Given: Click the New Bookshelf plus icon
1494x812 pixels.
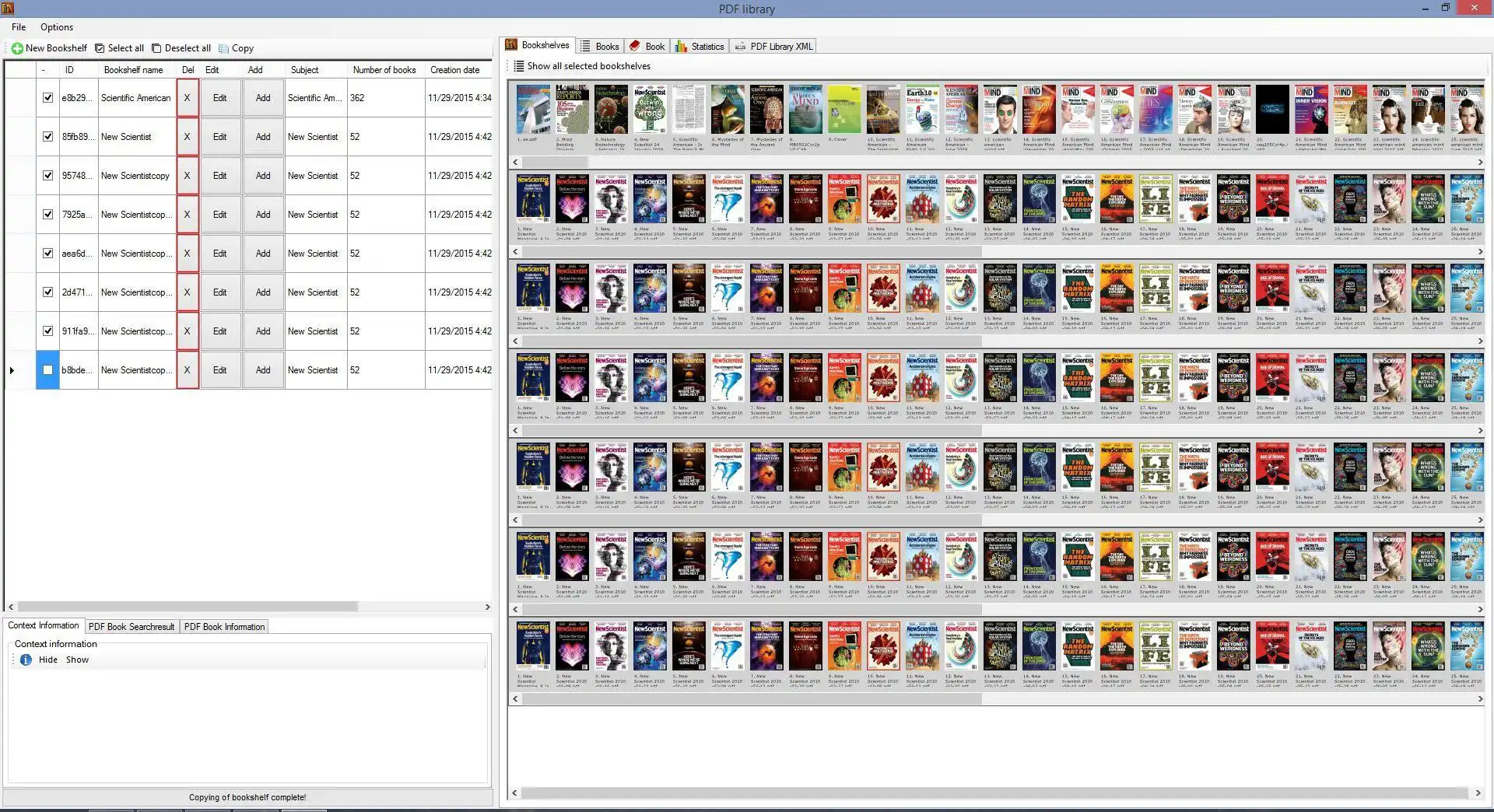Looking at the screenshot, I should click(17, 48).
